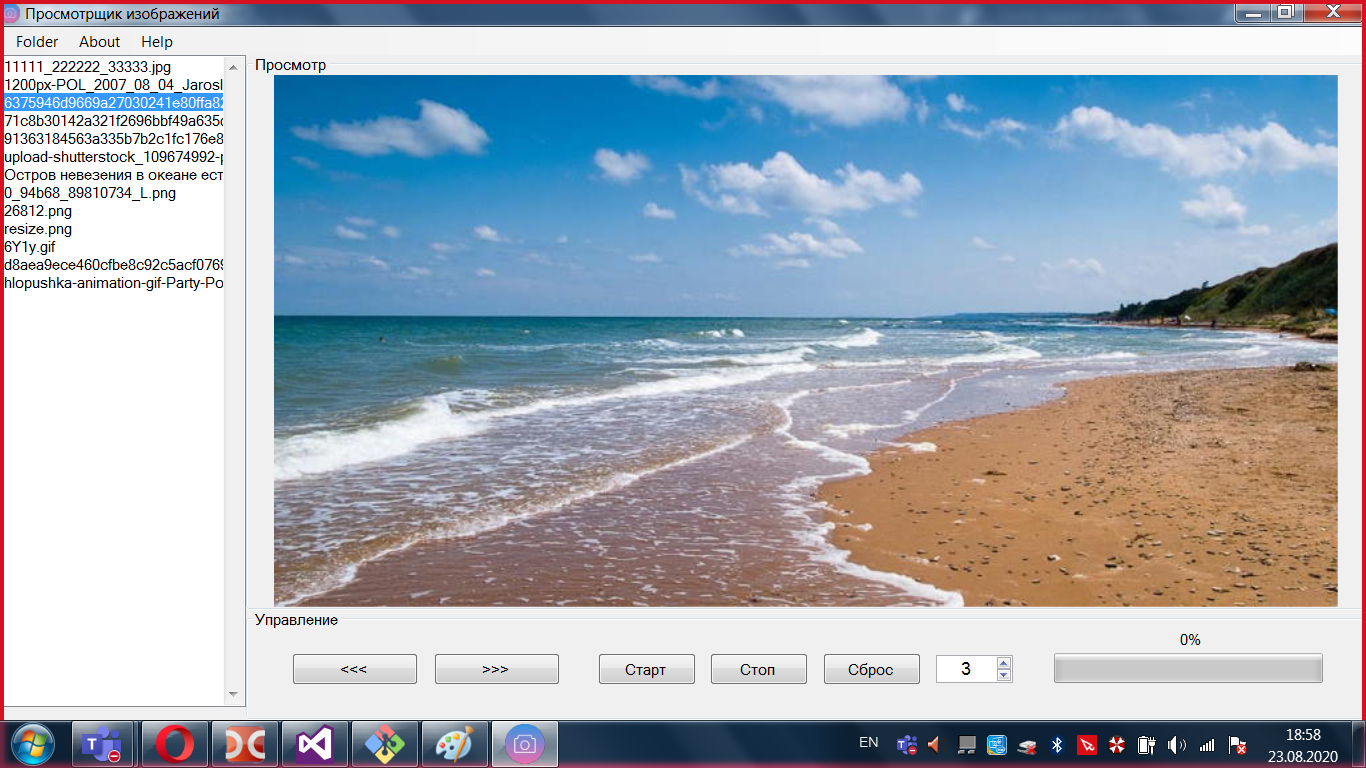Image resolution: width=1366 pixels, height=768 pixels.
Task: Click Сброс to reset the viewer
Action: pos(870,668)
